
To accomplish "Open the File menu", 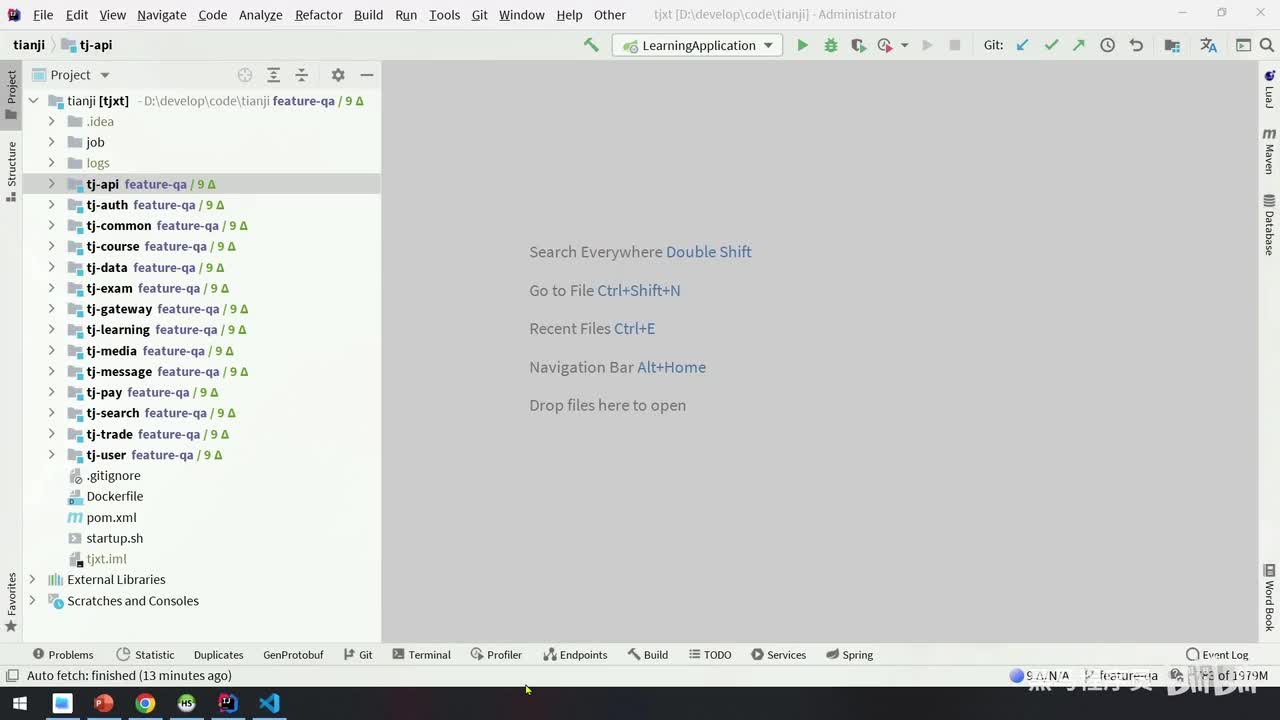I will (43, 15).
